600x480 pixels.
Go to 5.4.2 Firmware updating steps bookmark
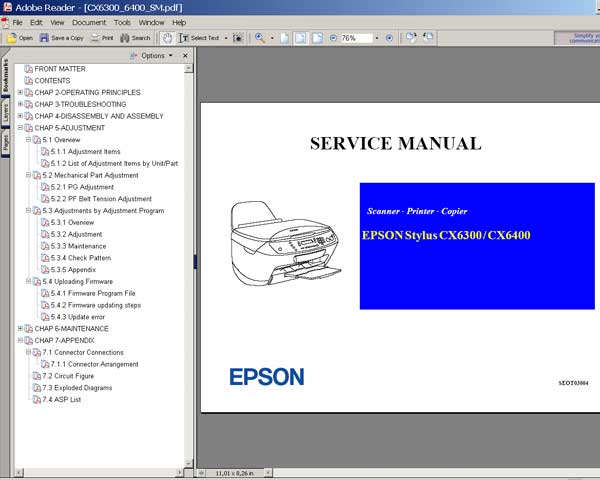click(96, 305)
